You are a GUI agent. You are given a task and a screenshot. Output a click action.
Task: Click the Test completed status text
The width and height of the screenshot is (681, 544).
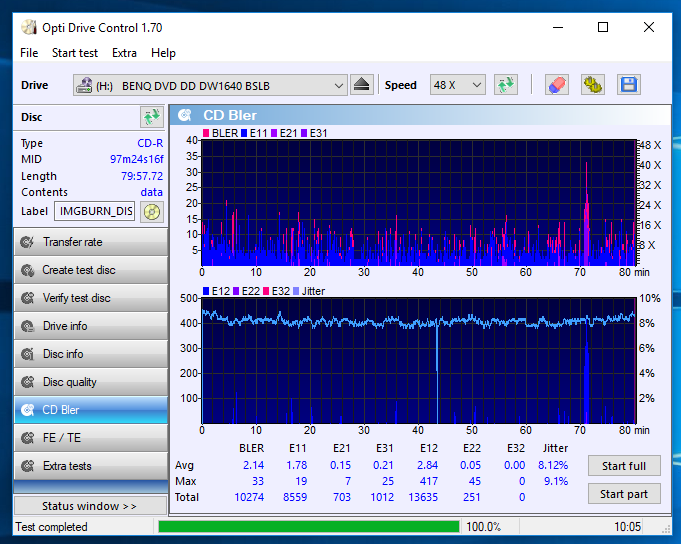(52, 527)
